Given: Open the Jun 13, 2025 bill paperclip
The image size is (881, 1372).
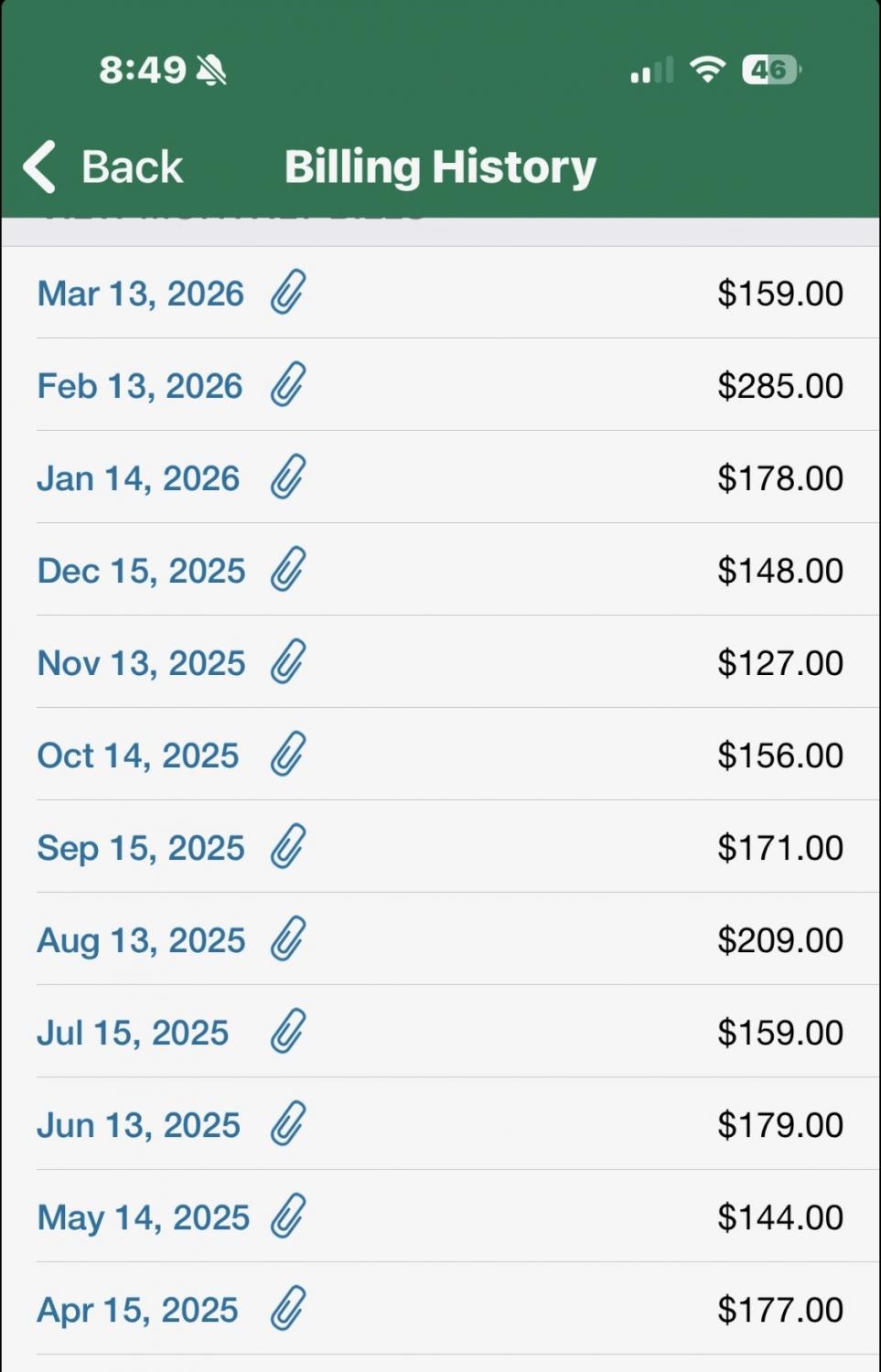Looking at the screenshot, I should pyautogui.click(x=287, y=1124).
